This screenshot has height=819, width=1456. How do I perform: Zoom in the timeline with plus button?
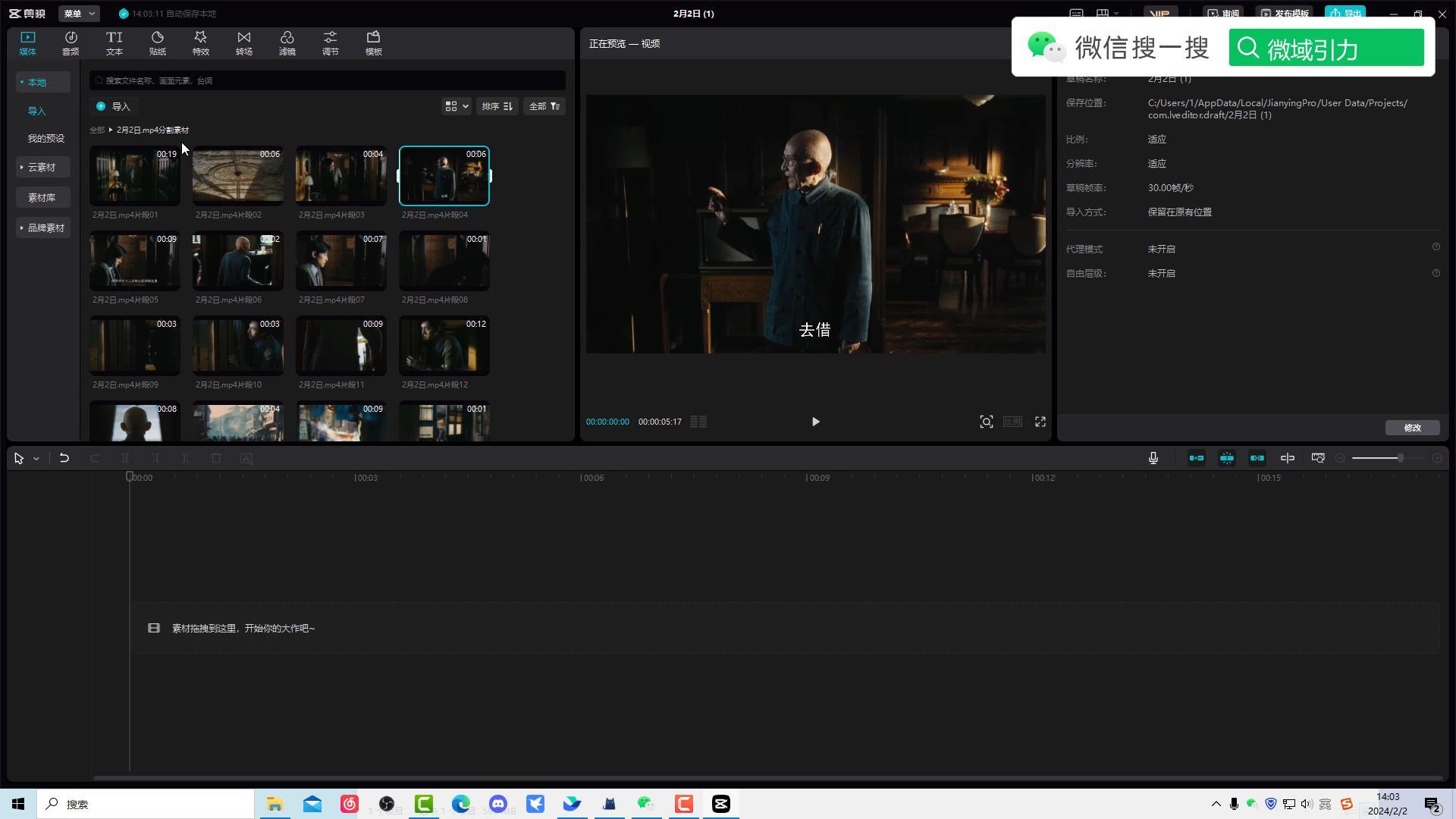pos(1437,458)
